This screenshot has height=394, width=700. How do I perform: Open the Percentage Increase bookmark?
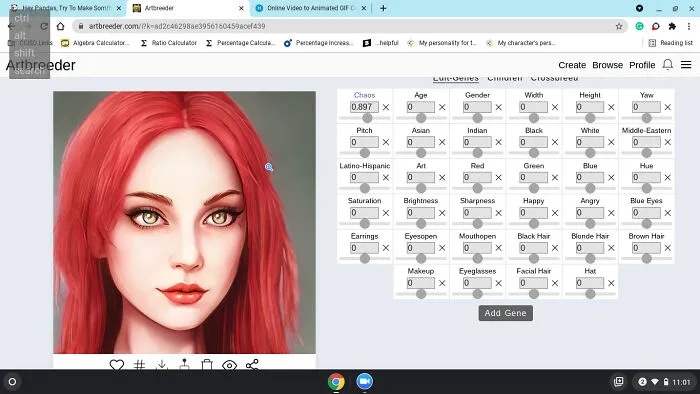tap(319, 43)
